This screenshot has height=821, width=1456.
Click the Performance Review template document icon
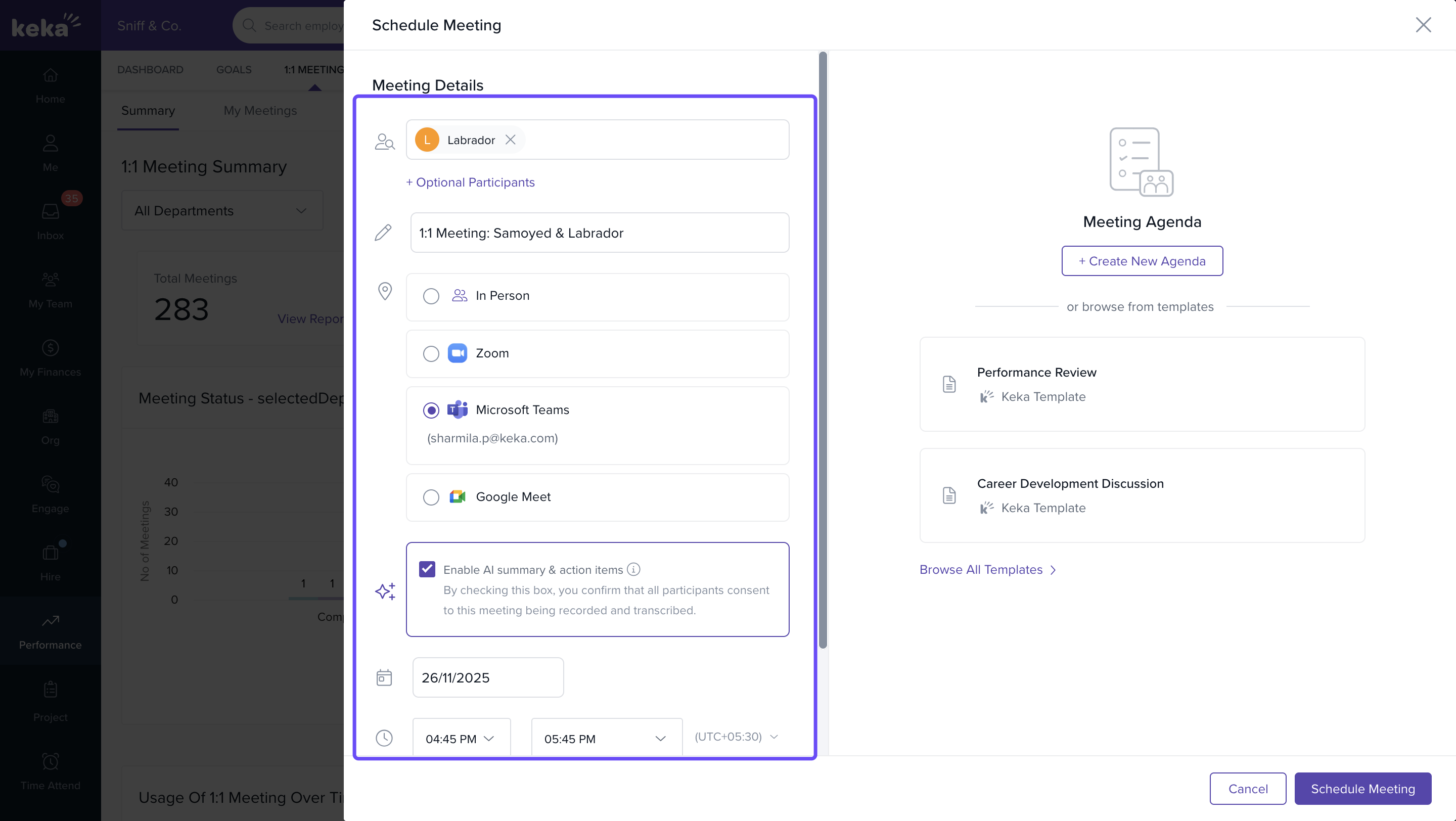click(949, 384)
